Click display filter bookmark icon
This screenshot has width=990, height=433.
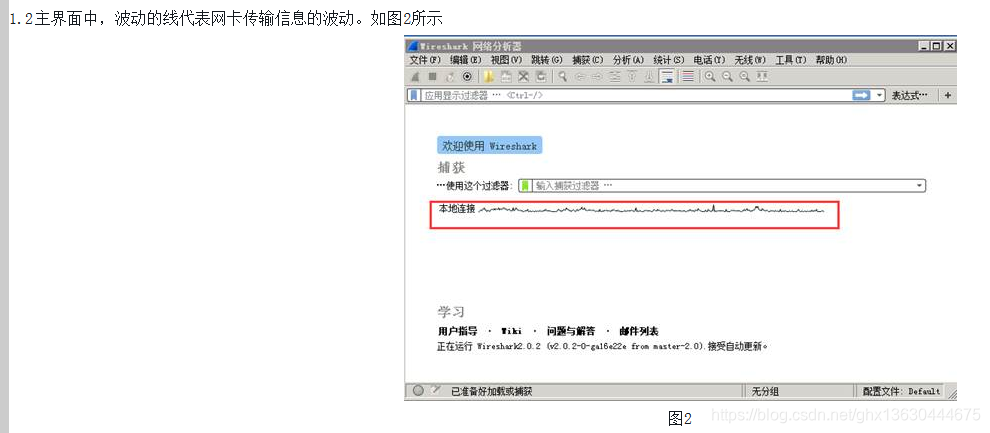coord(414,95)
